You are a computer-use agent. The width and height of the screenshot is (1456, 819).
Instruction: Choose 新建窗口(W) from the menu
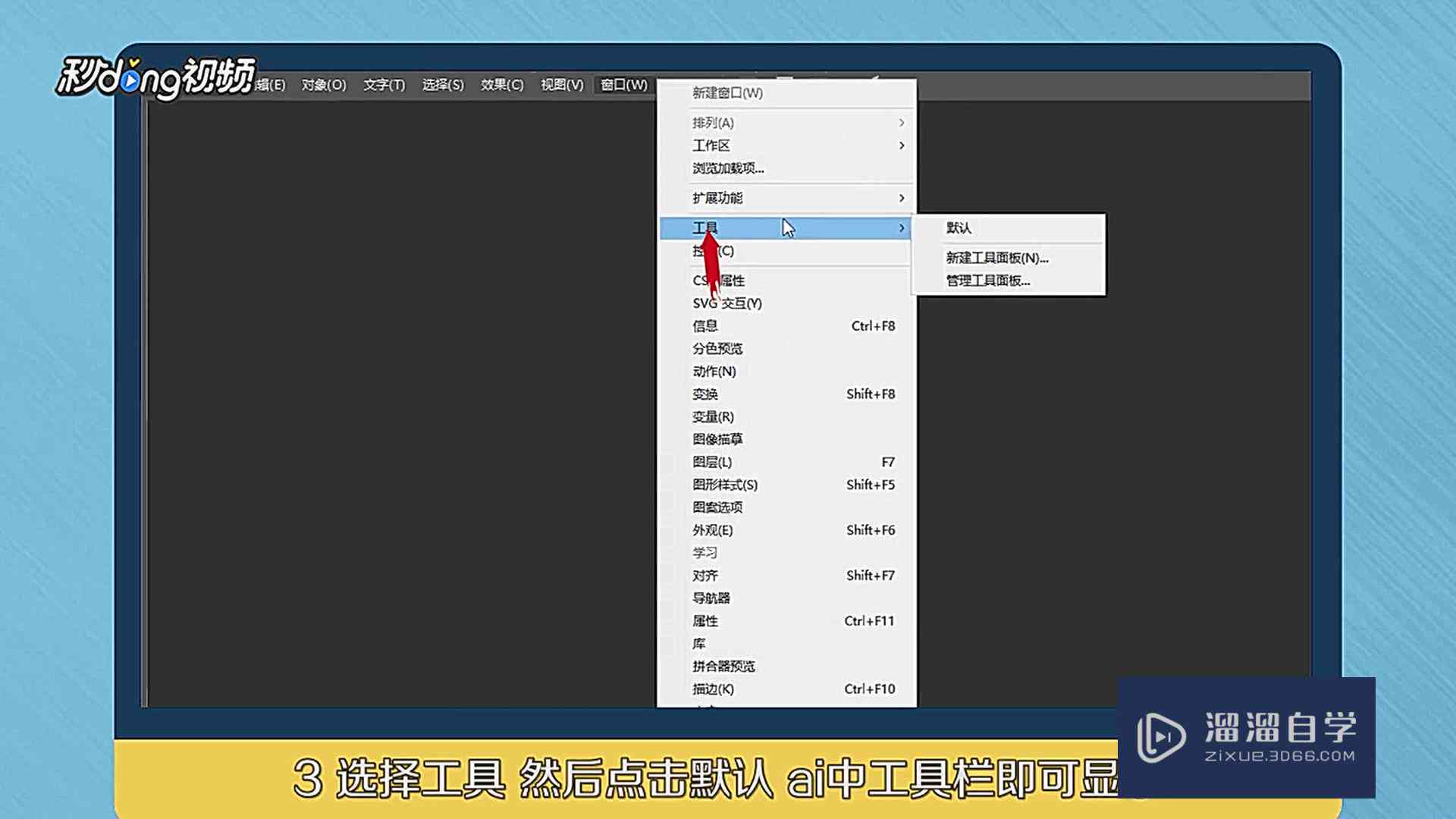[x=787, y=93]
